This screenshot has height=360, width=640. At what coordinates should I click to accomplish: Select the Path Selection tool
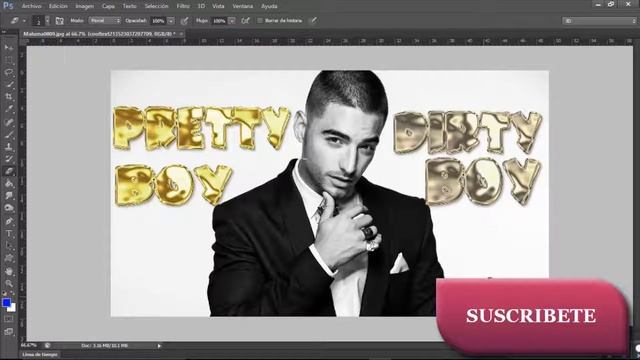[x=9, y=246]
